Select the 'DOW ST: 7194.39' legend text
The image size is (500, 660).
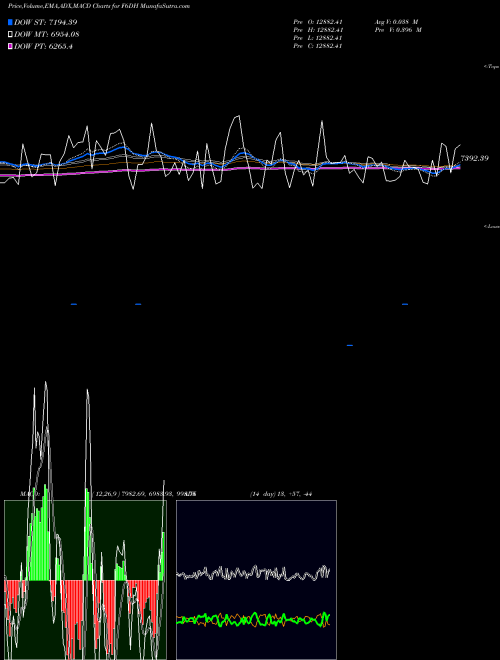tap(45, 22)
